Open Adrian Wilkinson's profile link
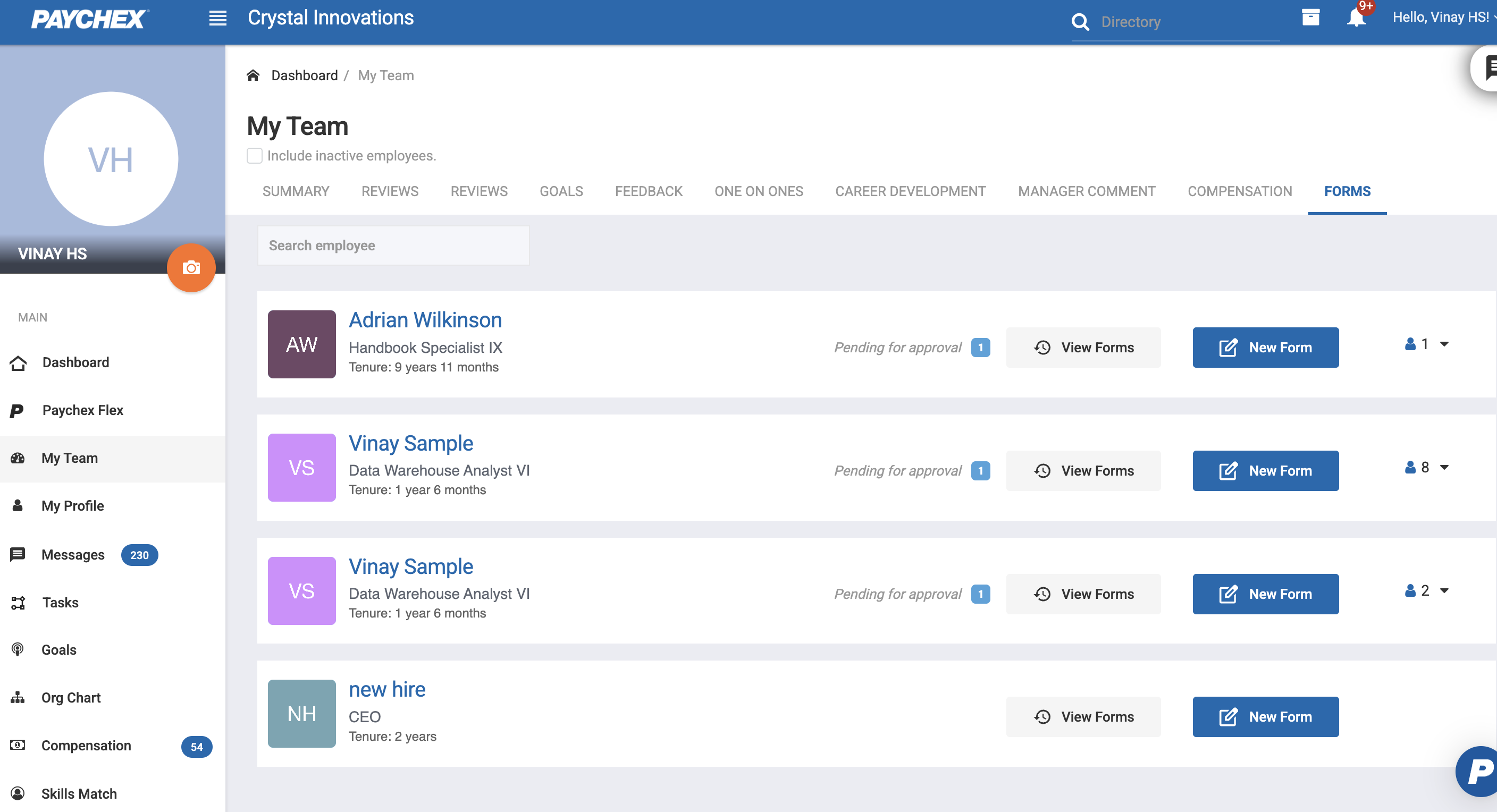Screen dimensions: 1497x812 pos(425,320)
